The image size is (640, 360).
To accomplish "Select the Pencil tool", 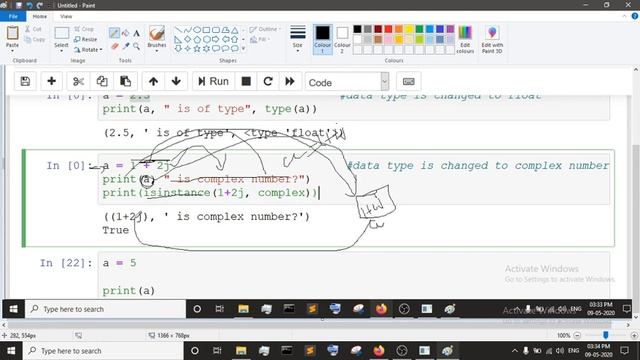I will pyautogui.click(x=114, y=33).
